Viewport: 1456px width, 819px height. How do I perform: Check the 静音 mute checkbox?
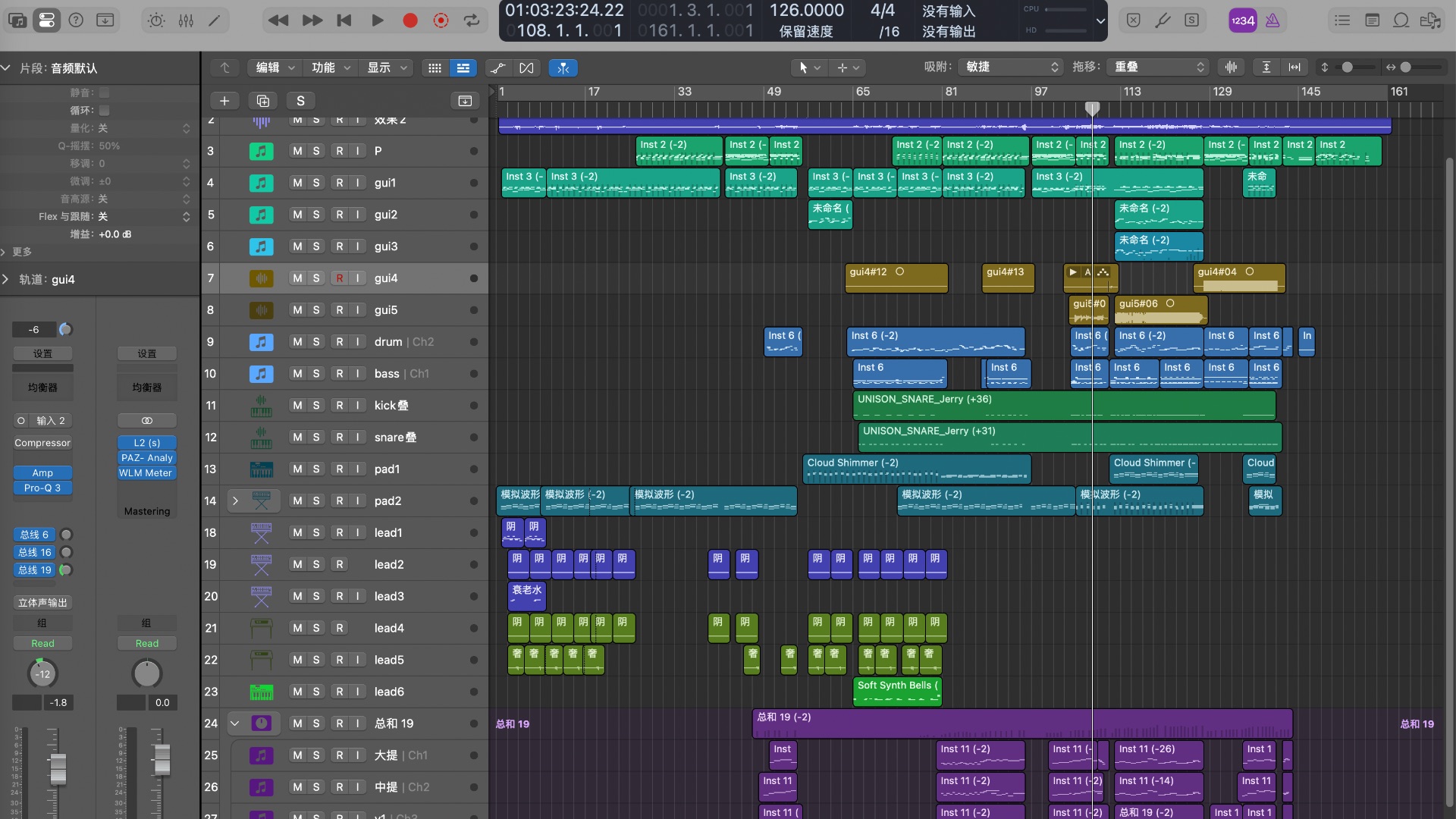click(x=105, y=93)
